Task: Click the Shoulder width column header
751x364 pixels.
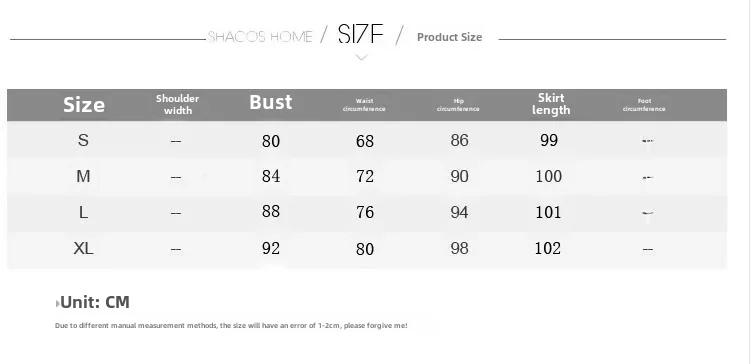Action: tap(177, 104)
